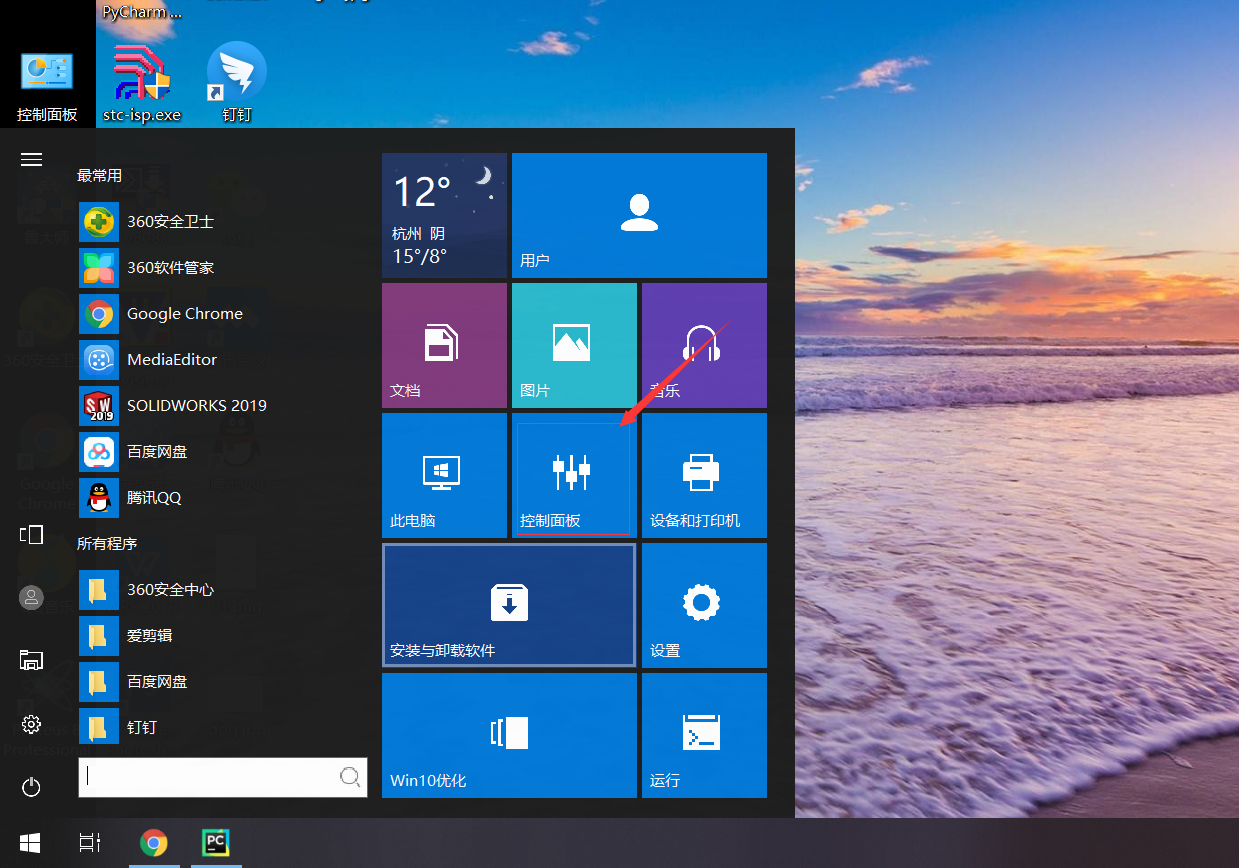Launch 360安全卫士 from most used list

(x=222, y=221)
